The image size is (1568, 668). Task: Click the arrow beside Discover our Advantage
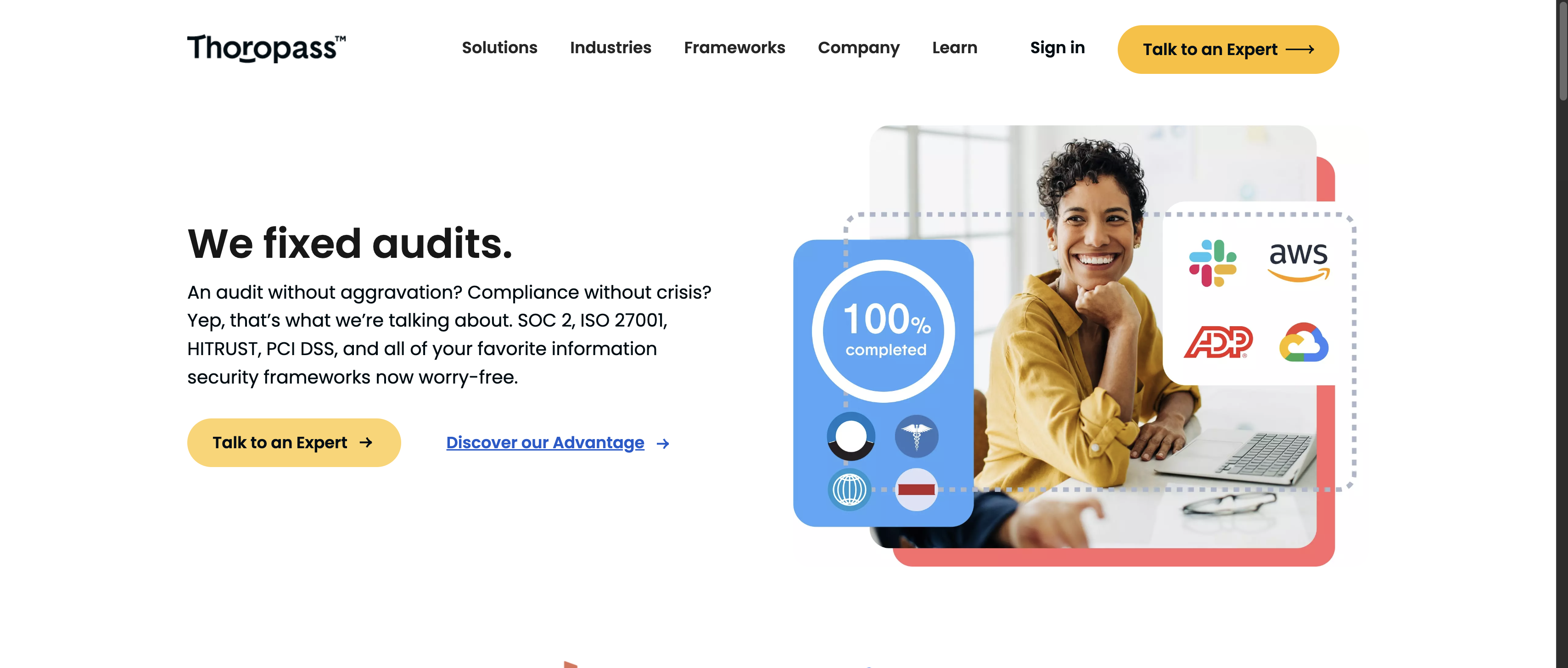(663, 444)
